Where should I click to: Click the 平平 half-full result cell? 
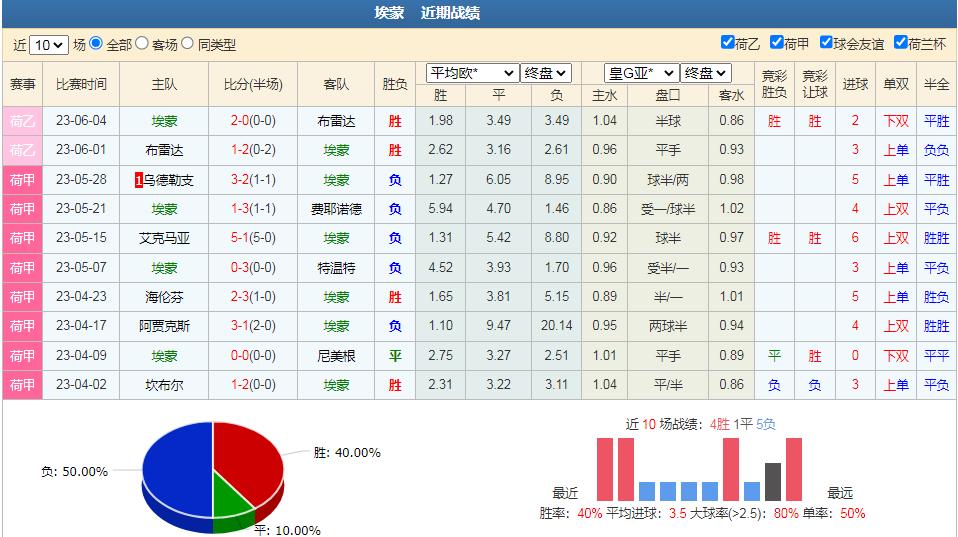pos(936,356)
